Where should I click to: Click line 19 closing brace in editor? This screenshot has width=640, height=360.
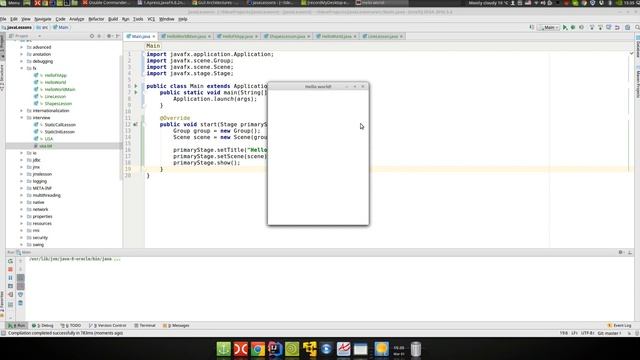tap(162, 169)
